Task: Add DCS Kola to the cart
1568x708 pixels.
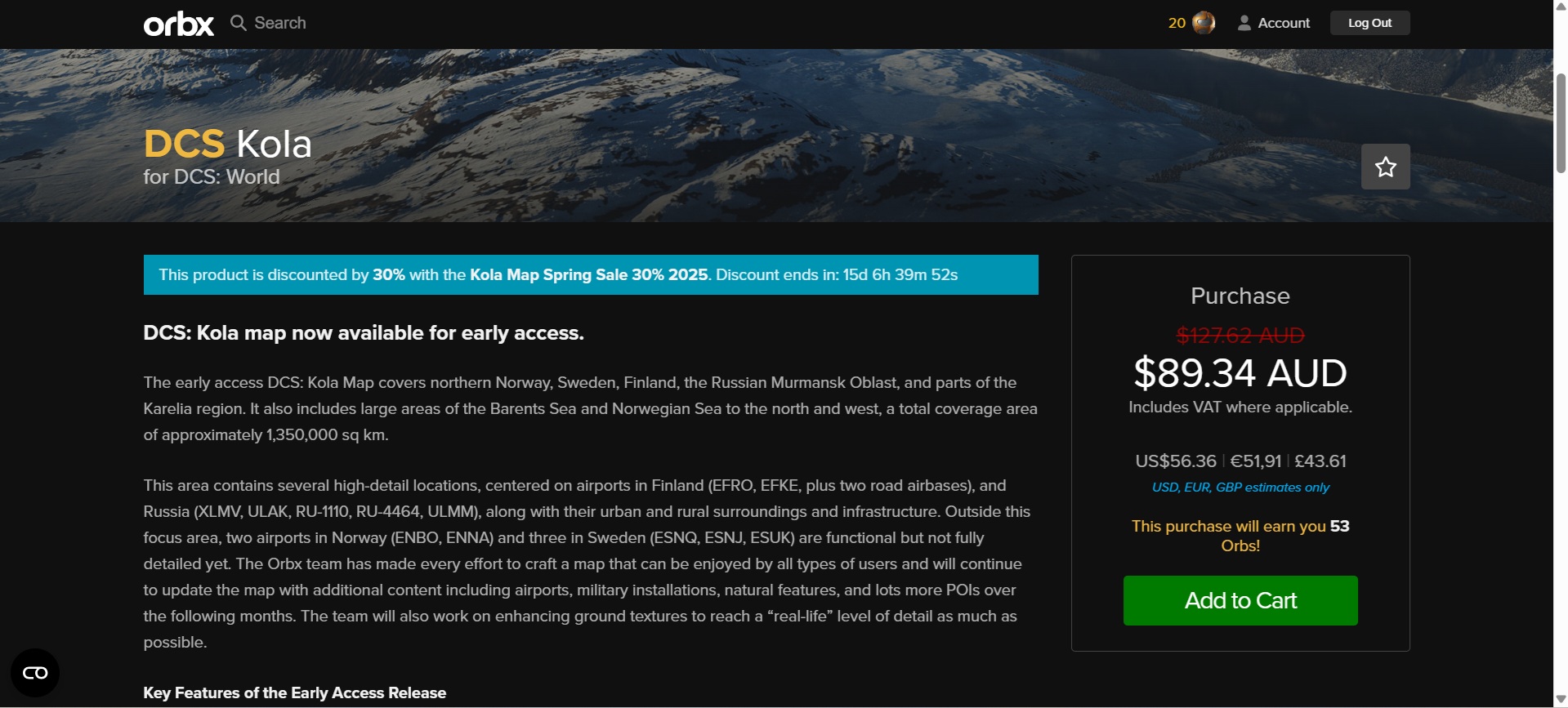Action: point(1240,600)
